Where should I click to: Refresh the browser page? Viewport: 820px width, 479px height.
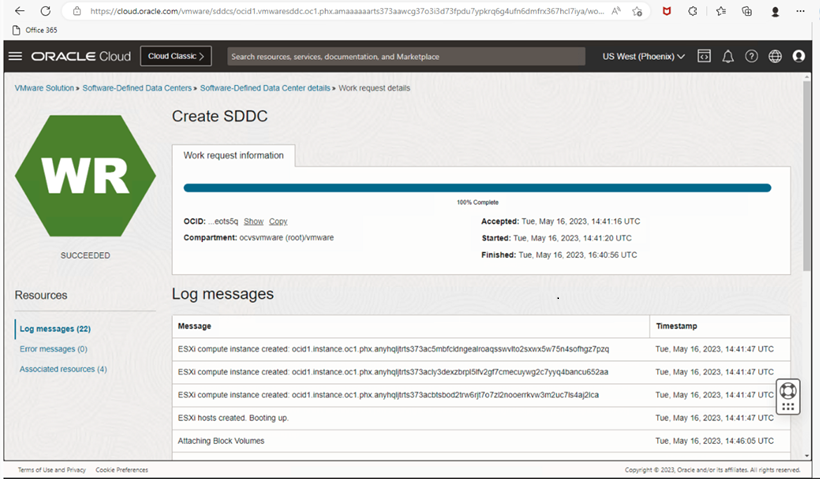tap(45, 11)
